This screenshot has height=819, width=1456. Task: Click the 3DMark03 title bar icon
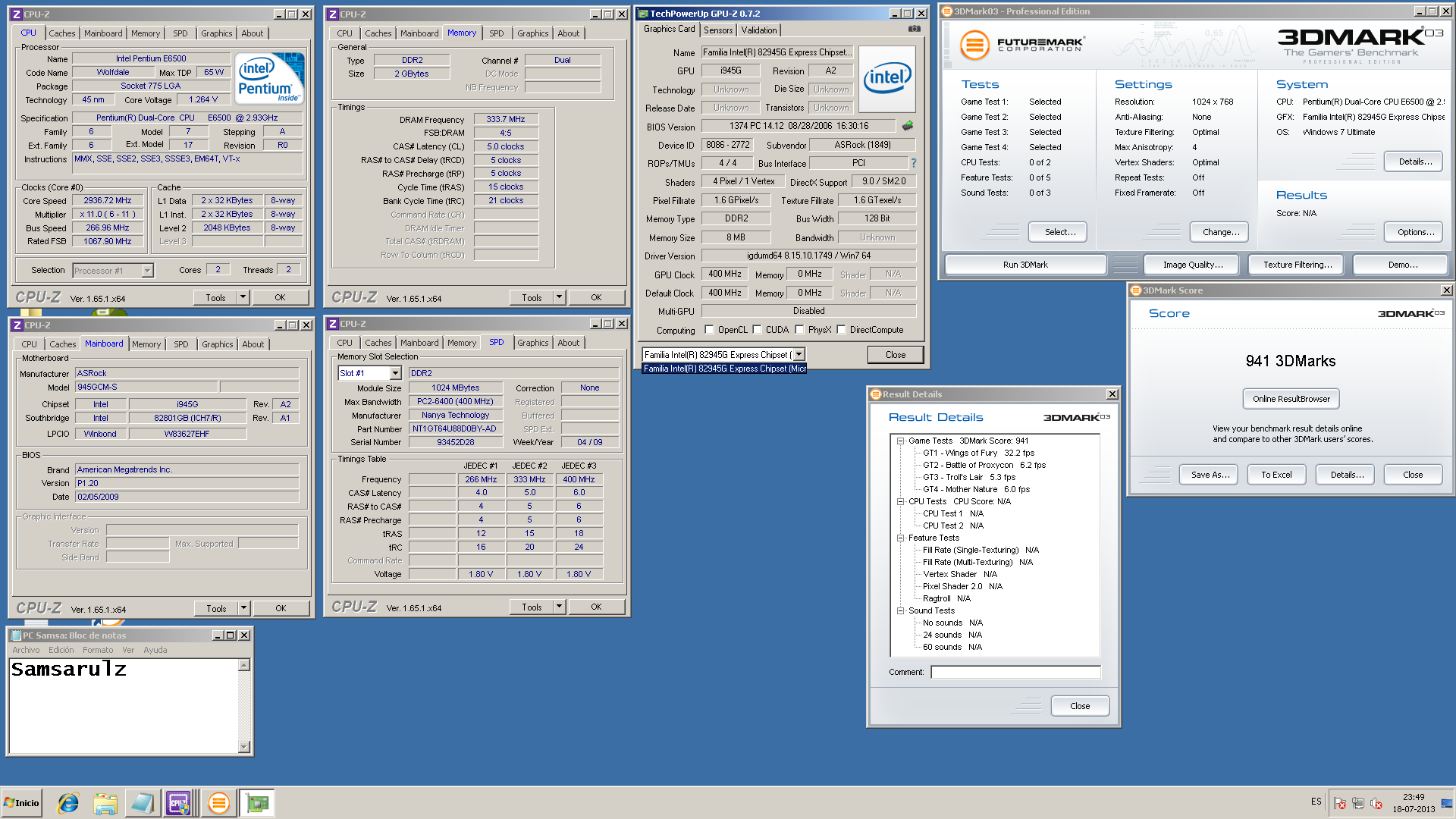point(947,11)
